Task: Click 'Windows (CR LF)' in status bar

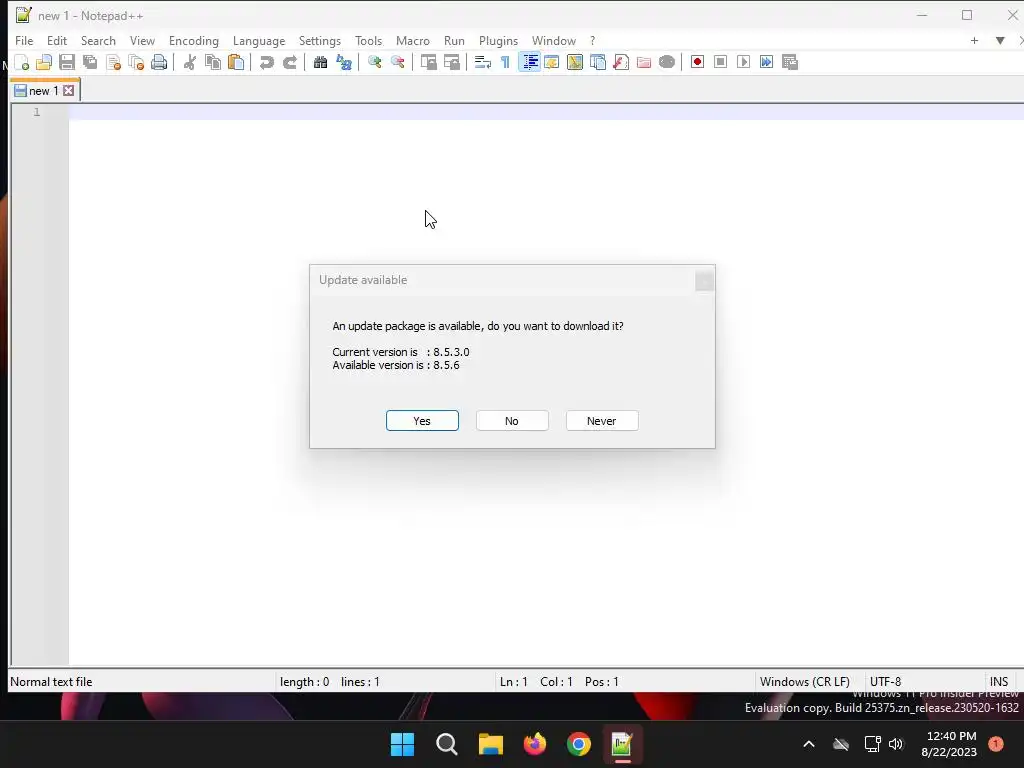Action: coord(805,682)
